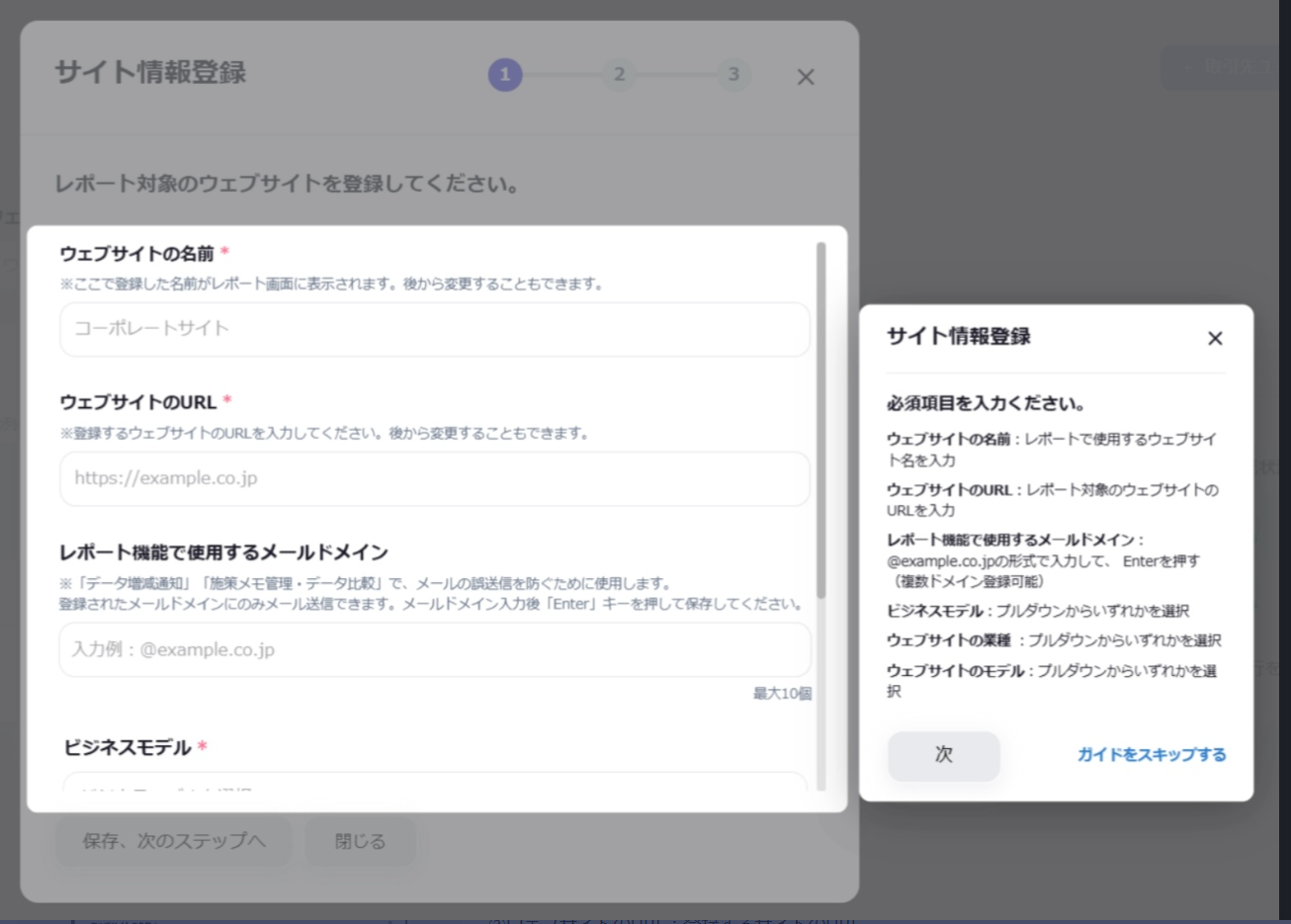Close the サイト情報登録 modal with X
Screen dimensions: 1291x924
point(806,77)
